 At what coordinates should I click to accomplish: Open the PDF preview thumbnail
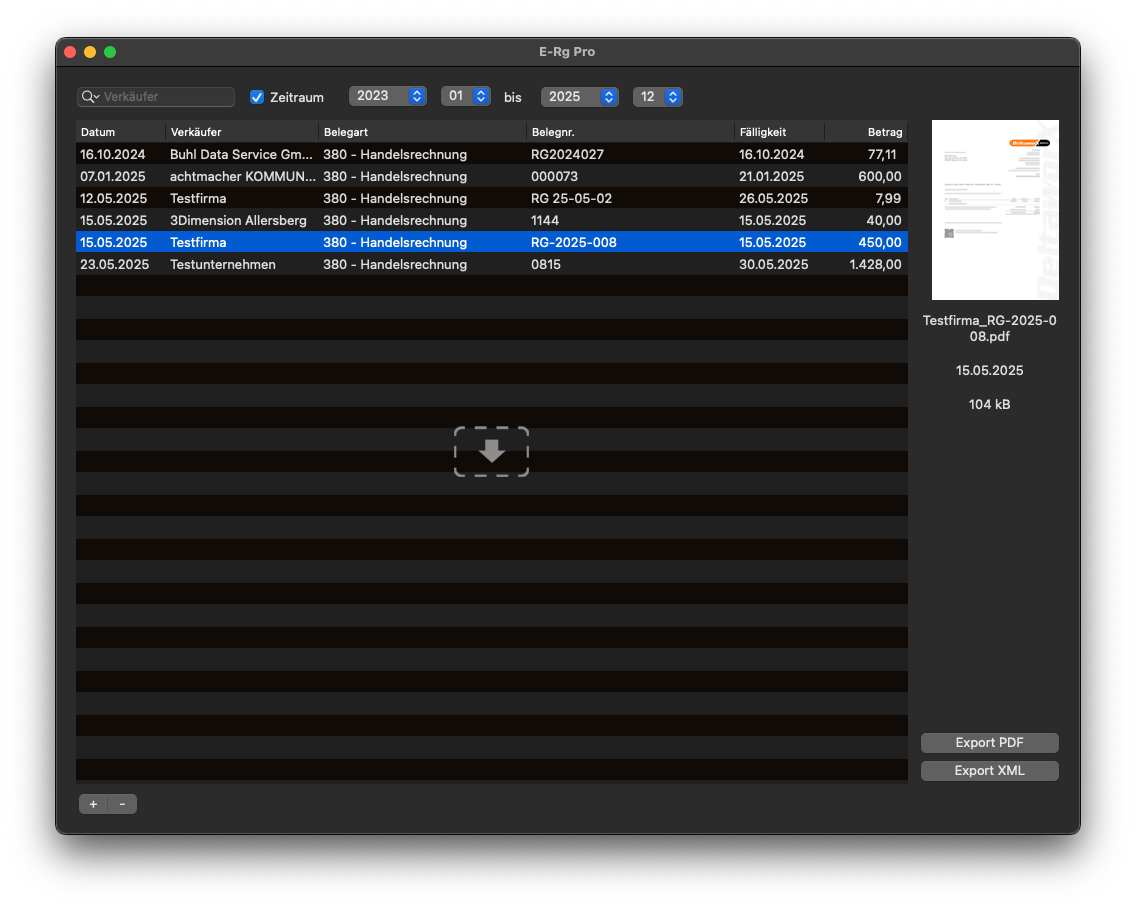click(995, 210)
